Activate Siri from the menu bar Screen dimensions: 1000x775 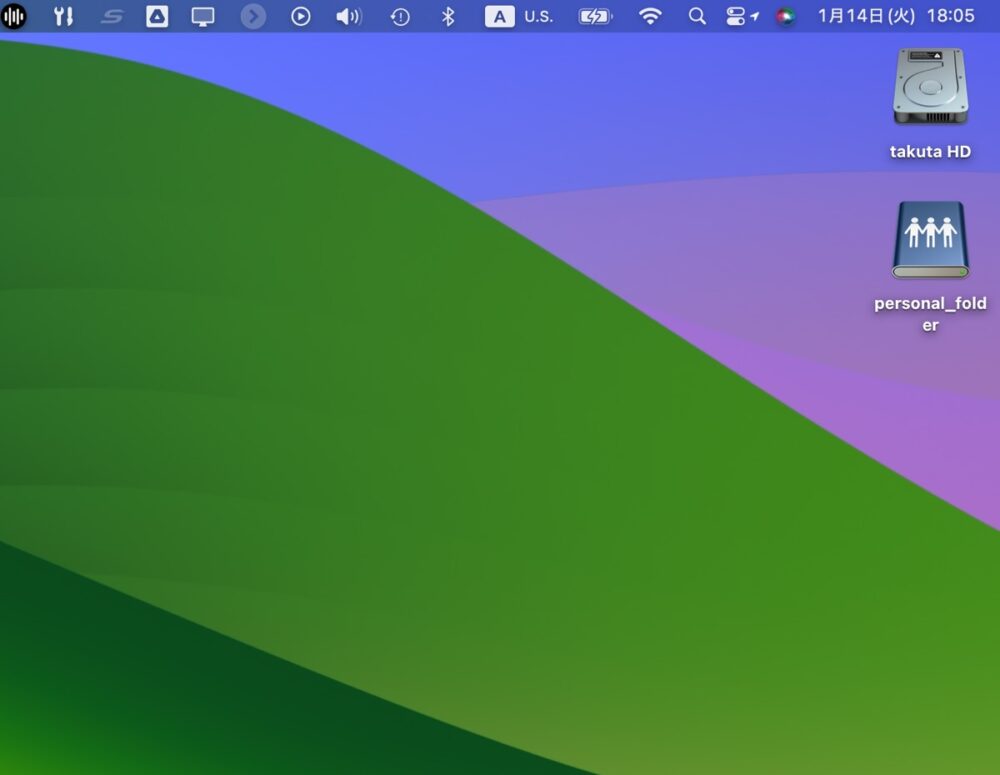[786, 16]
